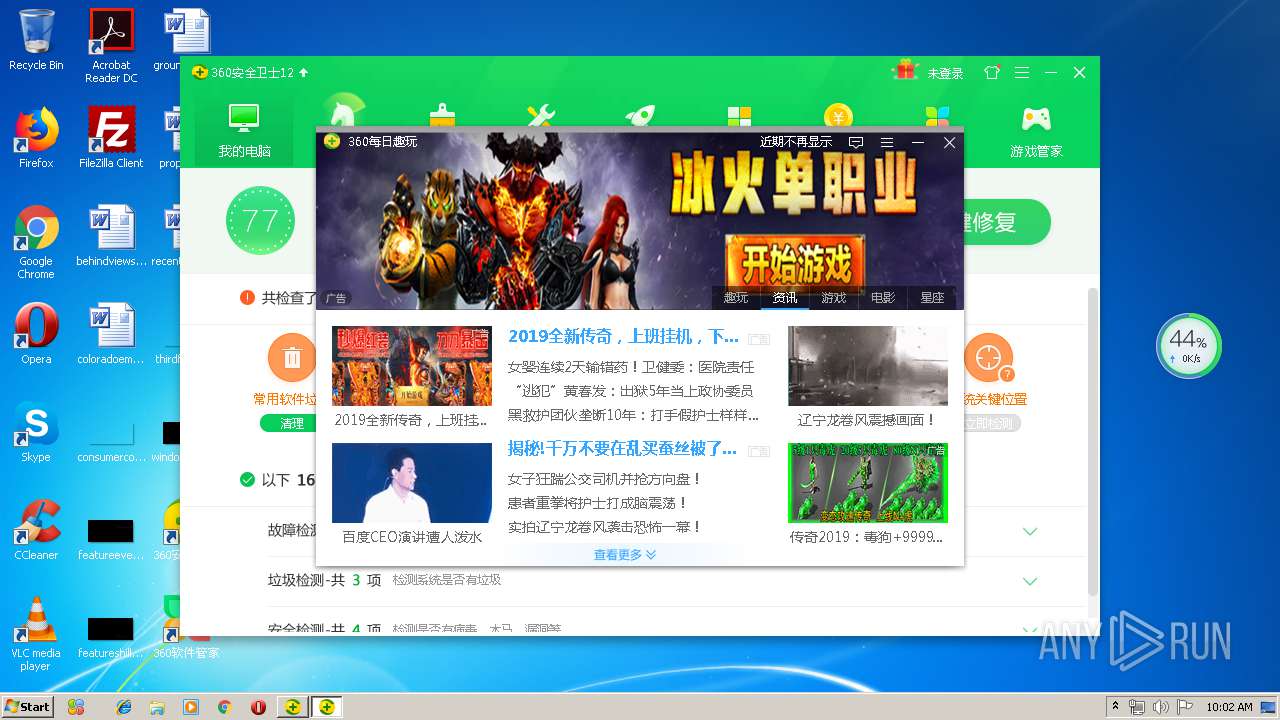This screenshot has width=1280, height=720.
Task: Open 我的电脑 tab in 360 Safe
Action: 244,131
